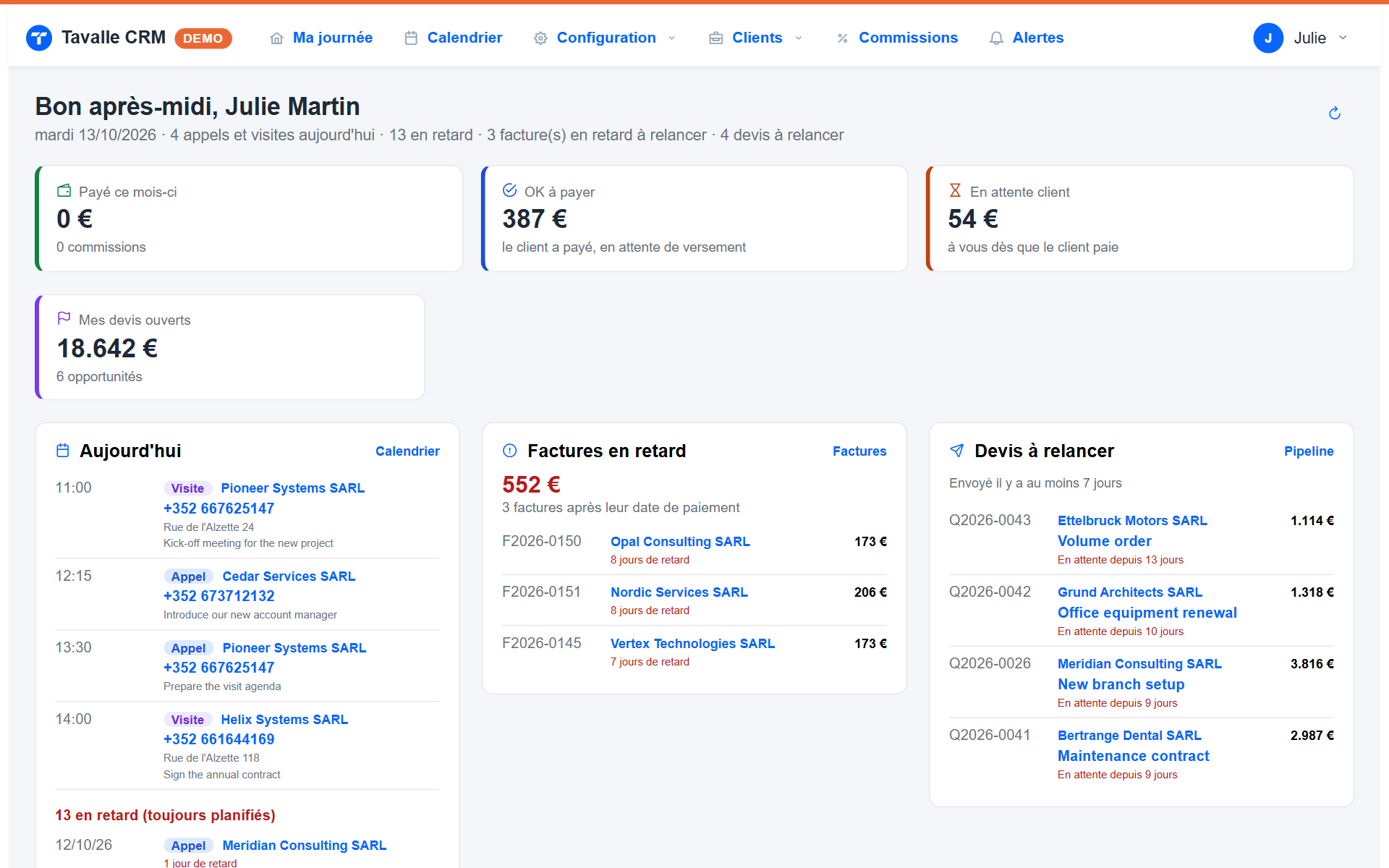1389x868 pixels.
Task: Open Ettelbruck Motors SARL client link
Action: [x=1132, y=521]
